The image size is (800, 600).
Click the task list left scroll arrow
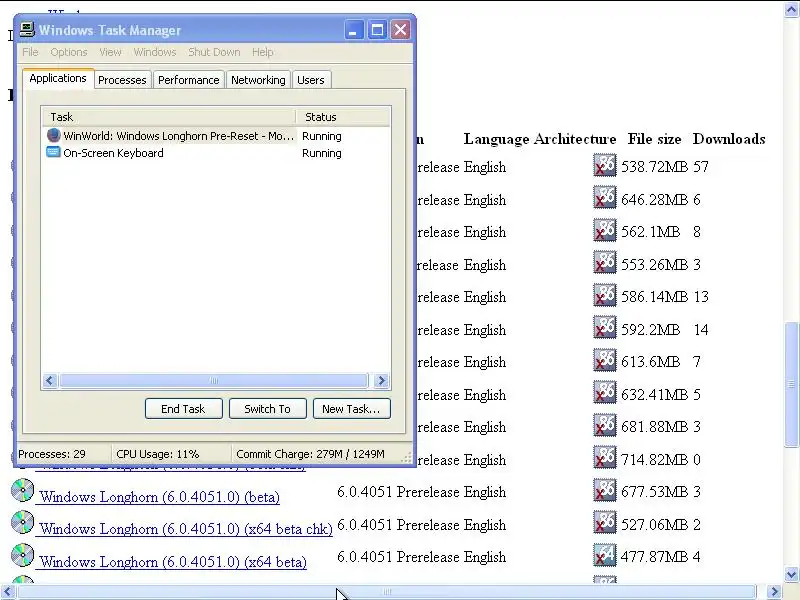[49, 381]
